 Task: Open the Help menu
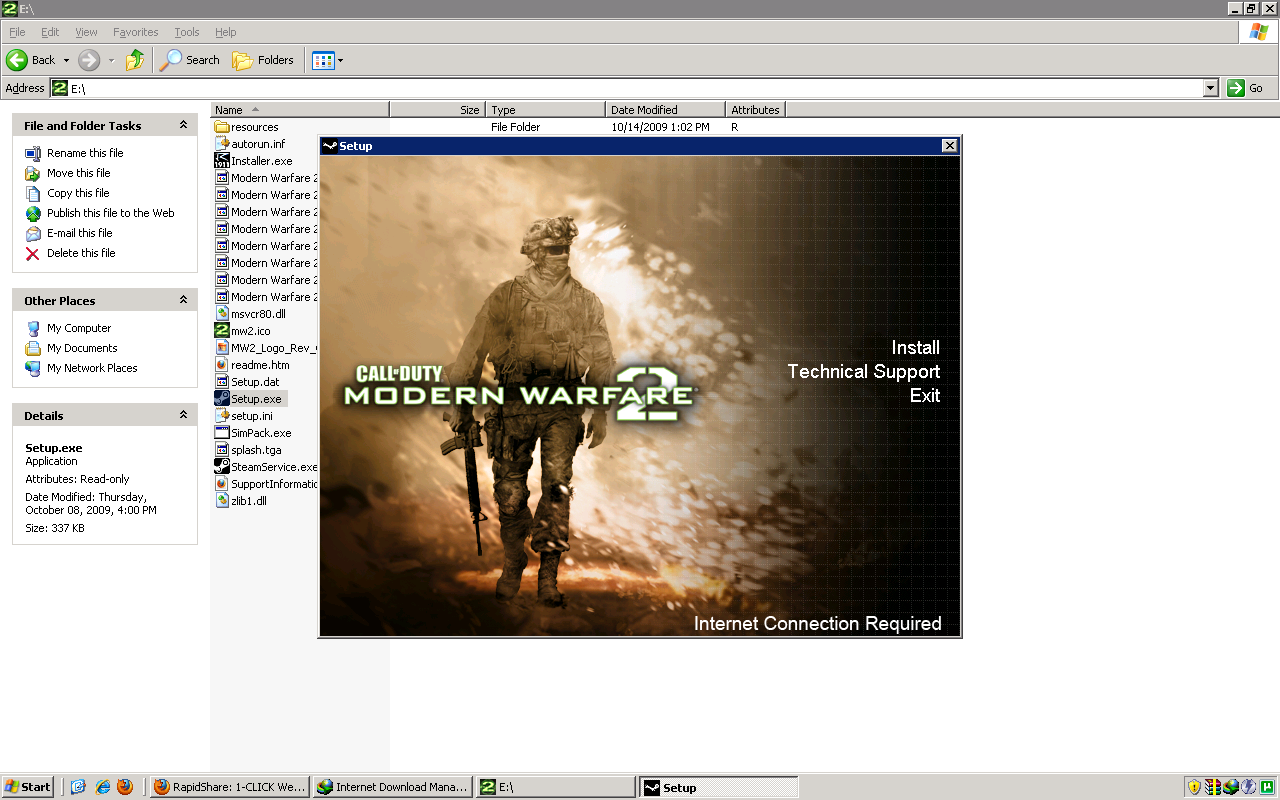tap(226, 32)
